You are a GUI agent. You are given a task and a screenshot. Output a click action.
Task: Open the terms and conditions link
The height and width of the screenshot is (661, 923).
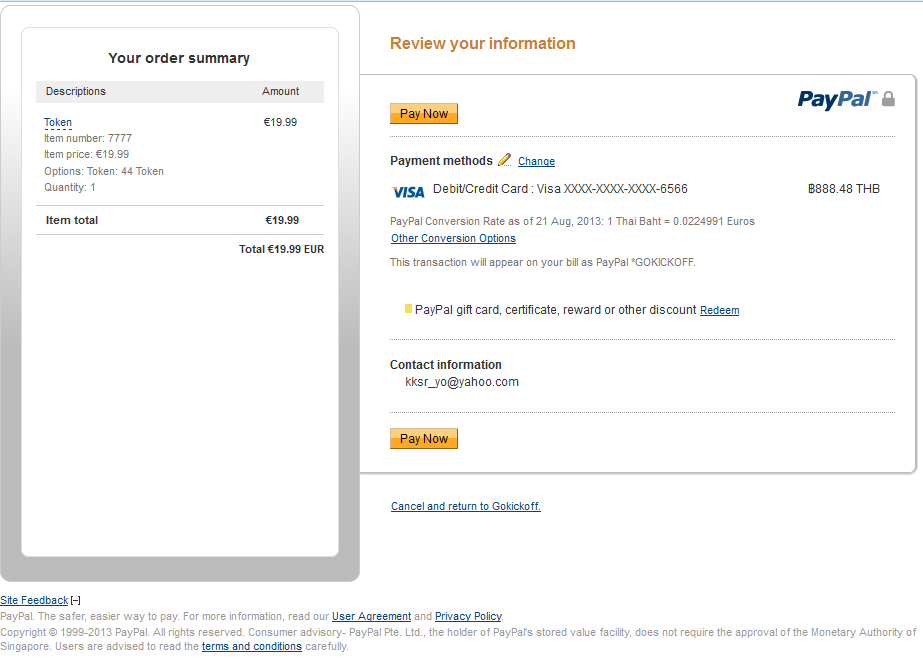pyautogui.click(x=251, y=647)
